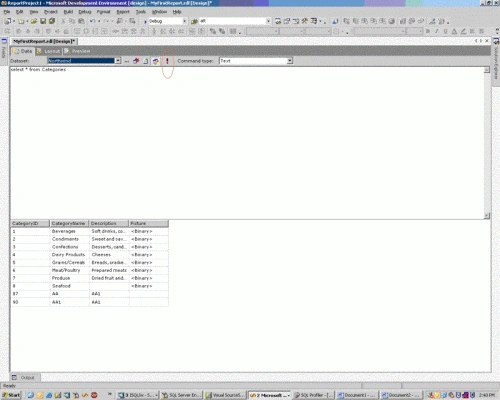Open the Output panel tab

(x=24, y=378)
